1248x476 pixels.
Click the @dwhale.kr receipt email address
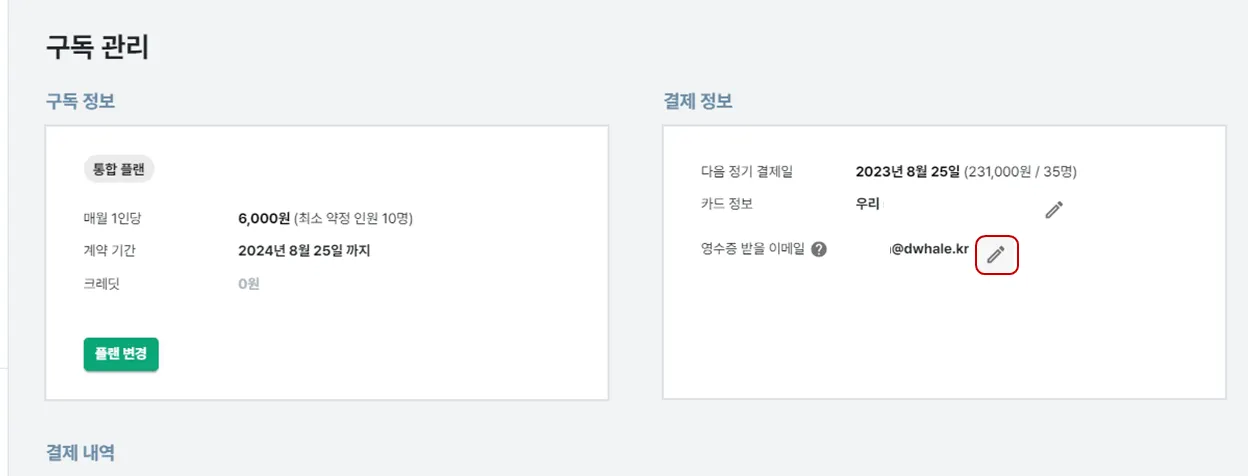pos(929,250)
